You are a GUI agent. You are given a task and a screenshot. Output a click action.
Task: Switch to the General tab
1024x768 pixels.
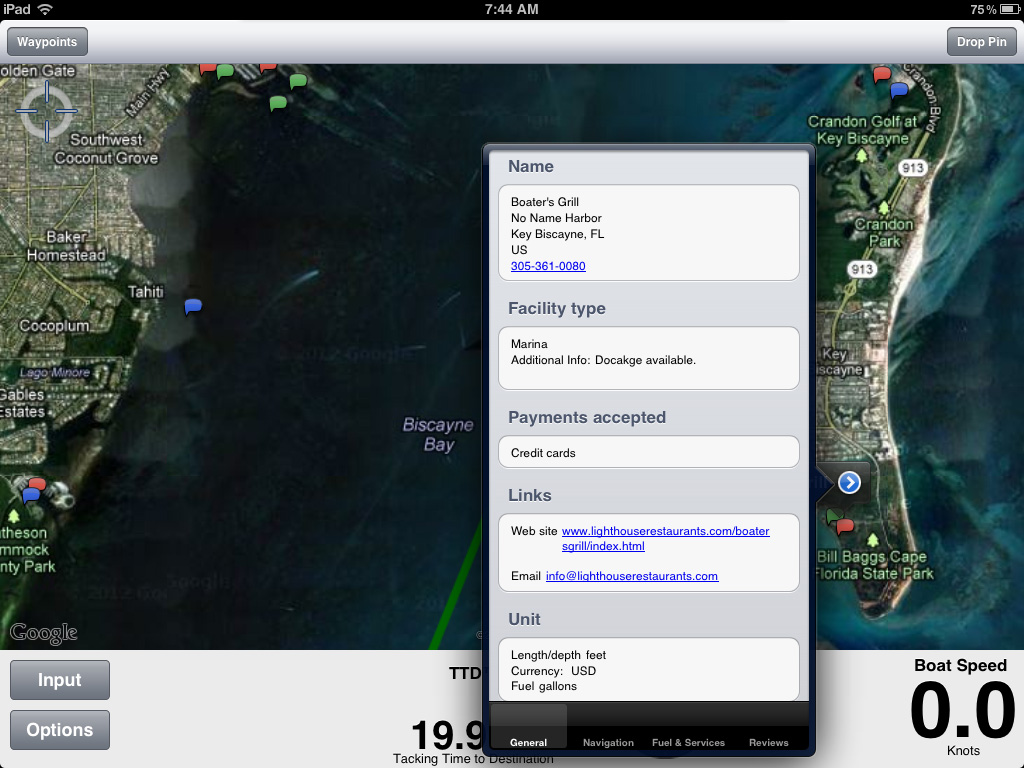(x=528, y=727)
